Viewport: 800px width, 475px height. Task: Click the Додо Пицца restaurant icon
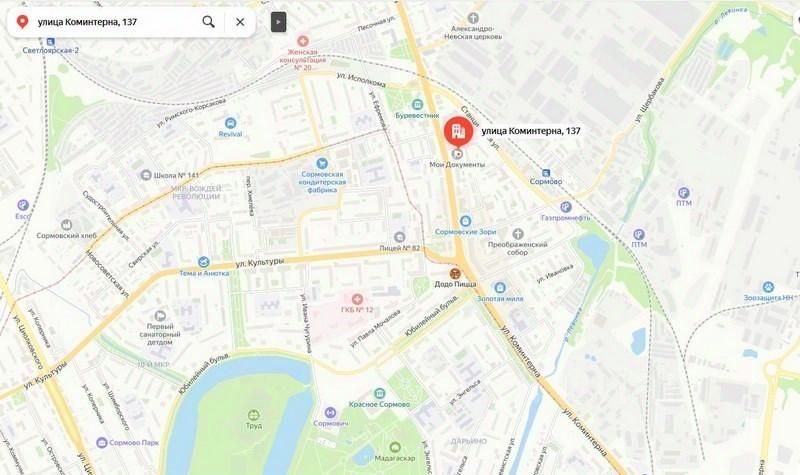455,273
